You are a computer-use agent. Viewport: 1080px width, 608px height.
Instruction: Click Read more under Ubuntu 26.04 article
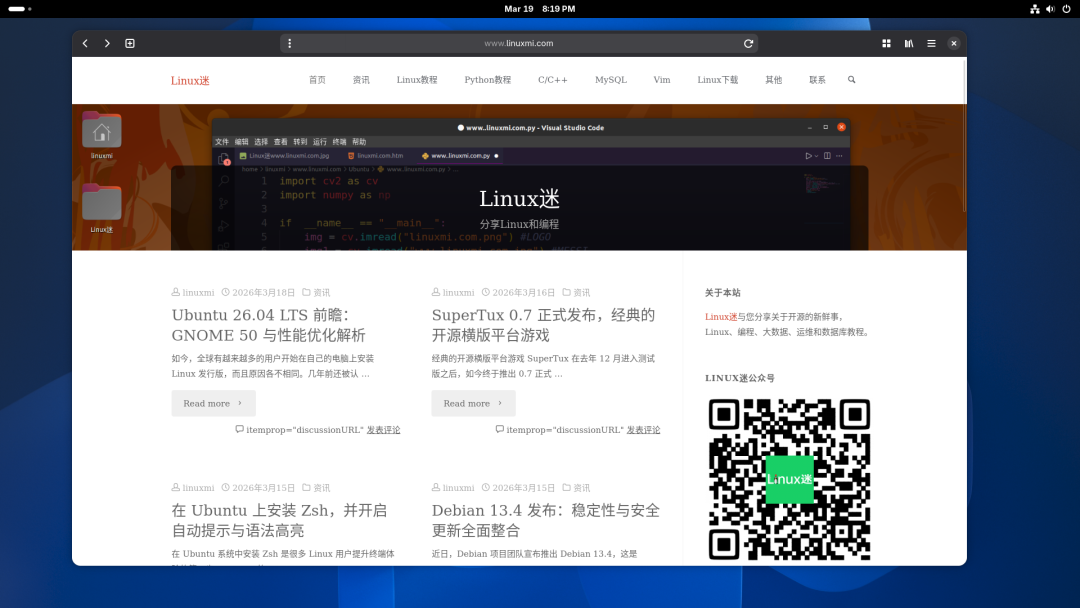(x=214, y=403)
